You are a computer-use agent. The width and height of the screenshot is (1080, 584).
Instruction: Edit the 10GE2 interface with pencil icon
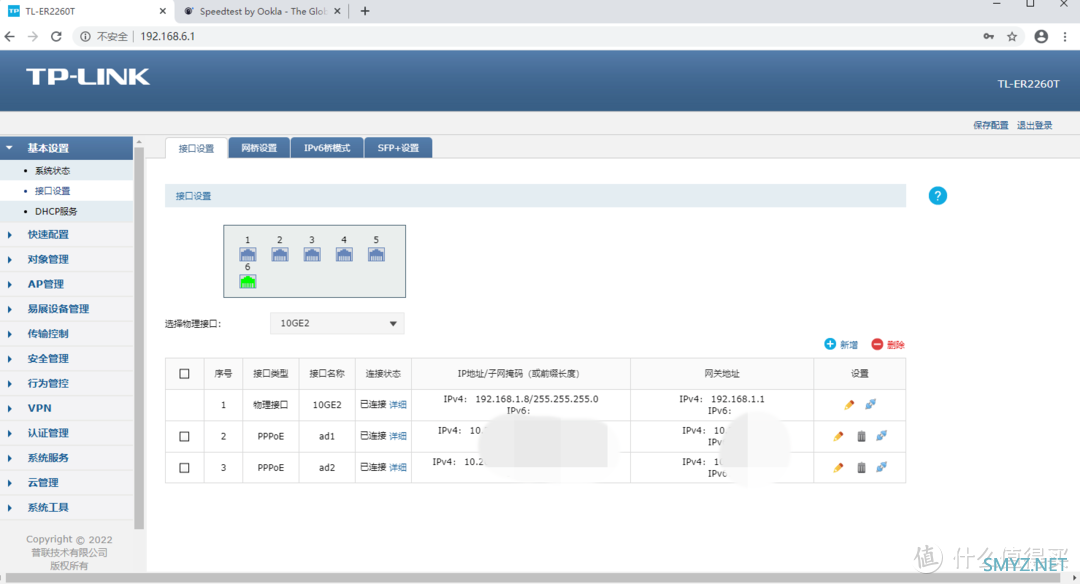[x=849, y=405]
